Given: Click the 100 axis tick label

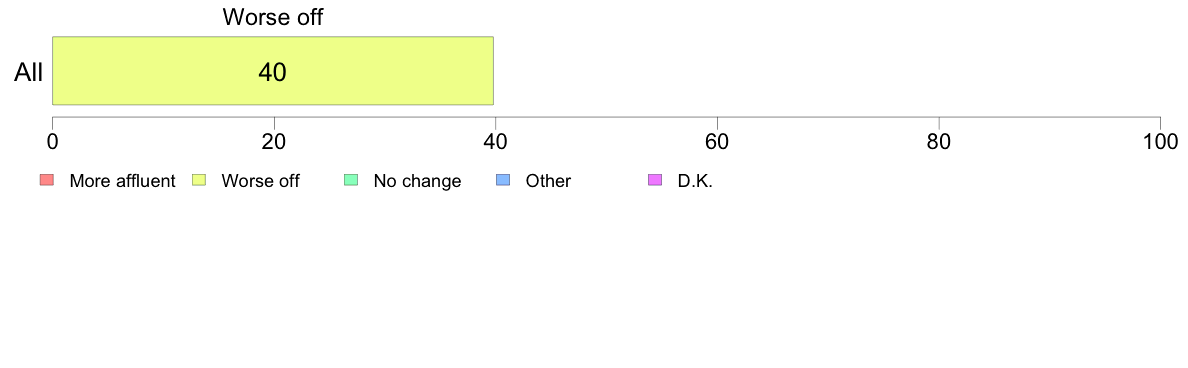Looking at the screenshot, I should point(1160,142).
